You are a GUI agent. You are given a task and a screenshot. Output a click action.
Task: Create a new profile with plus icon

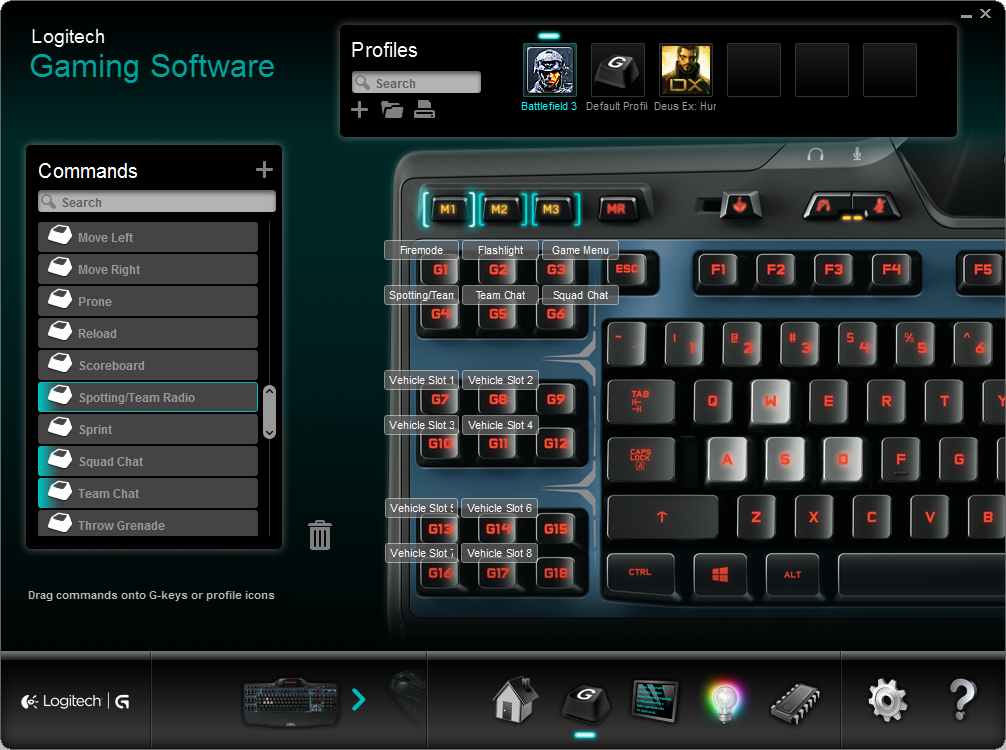pyautogui.click(x=359, y=110)
